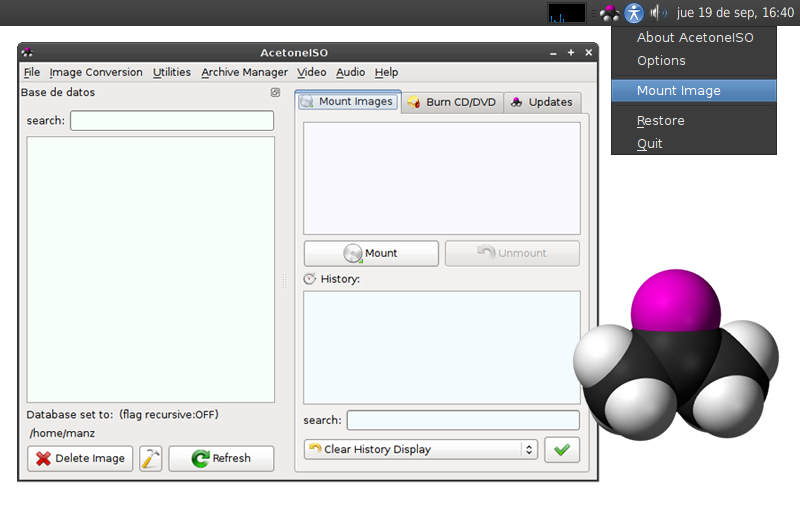Focus the history search field
The width and height of the screenshot is (800, 513).
pos(463,421)
